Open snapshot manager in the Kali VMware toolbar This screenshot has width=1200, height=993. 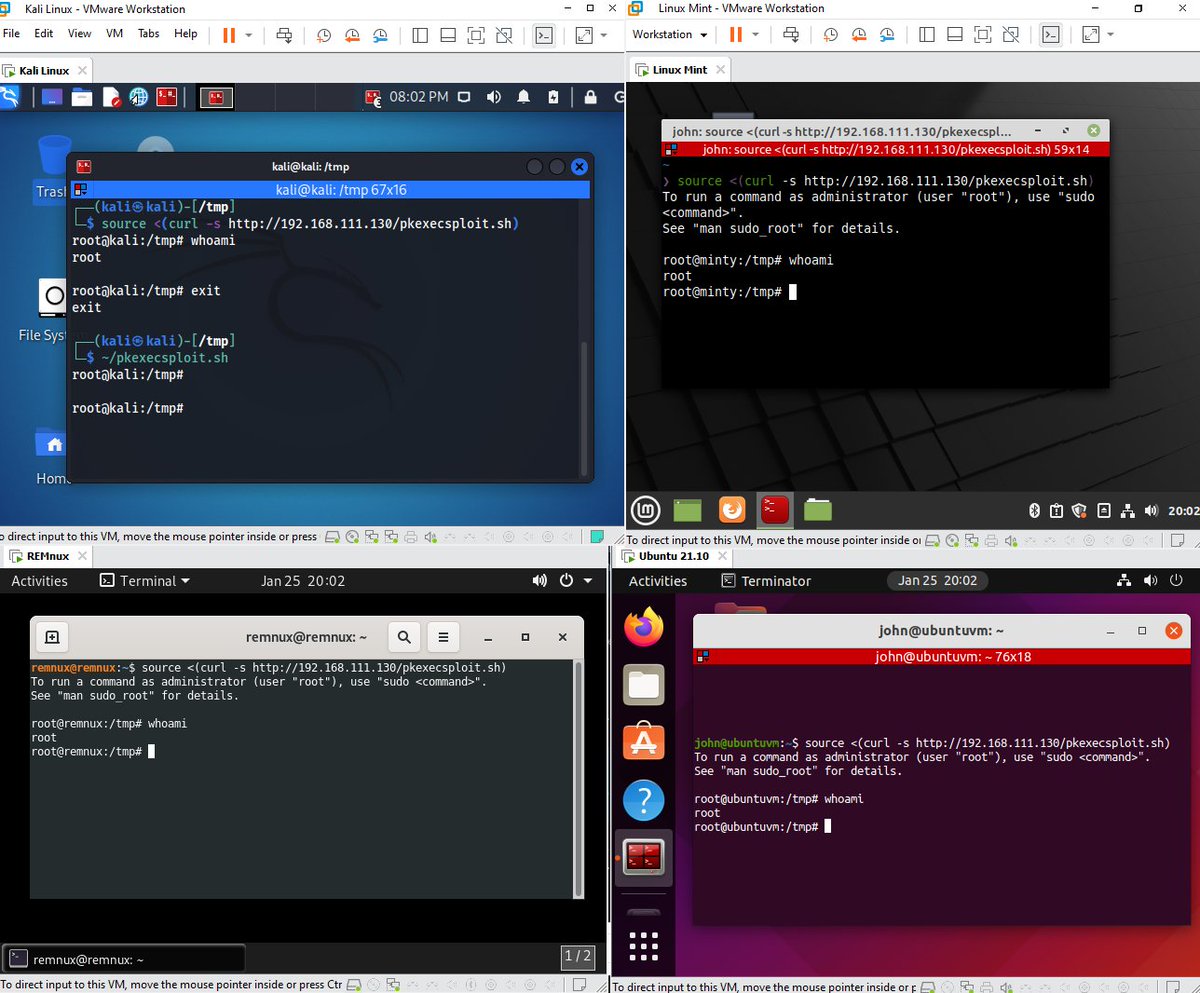click(381, 35)
